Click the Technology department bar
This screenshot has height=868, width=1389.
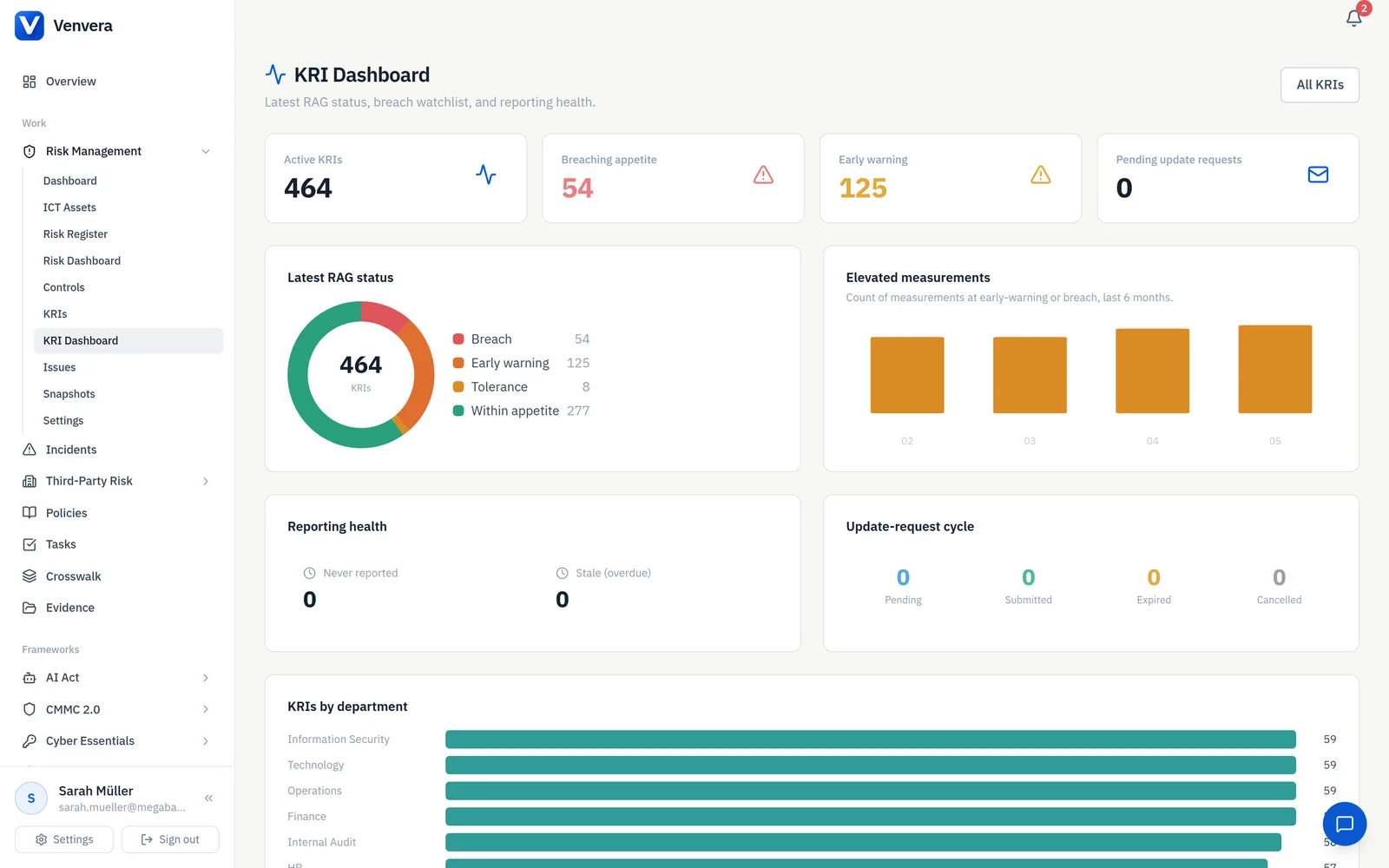click(871, 765)
